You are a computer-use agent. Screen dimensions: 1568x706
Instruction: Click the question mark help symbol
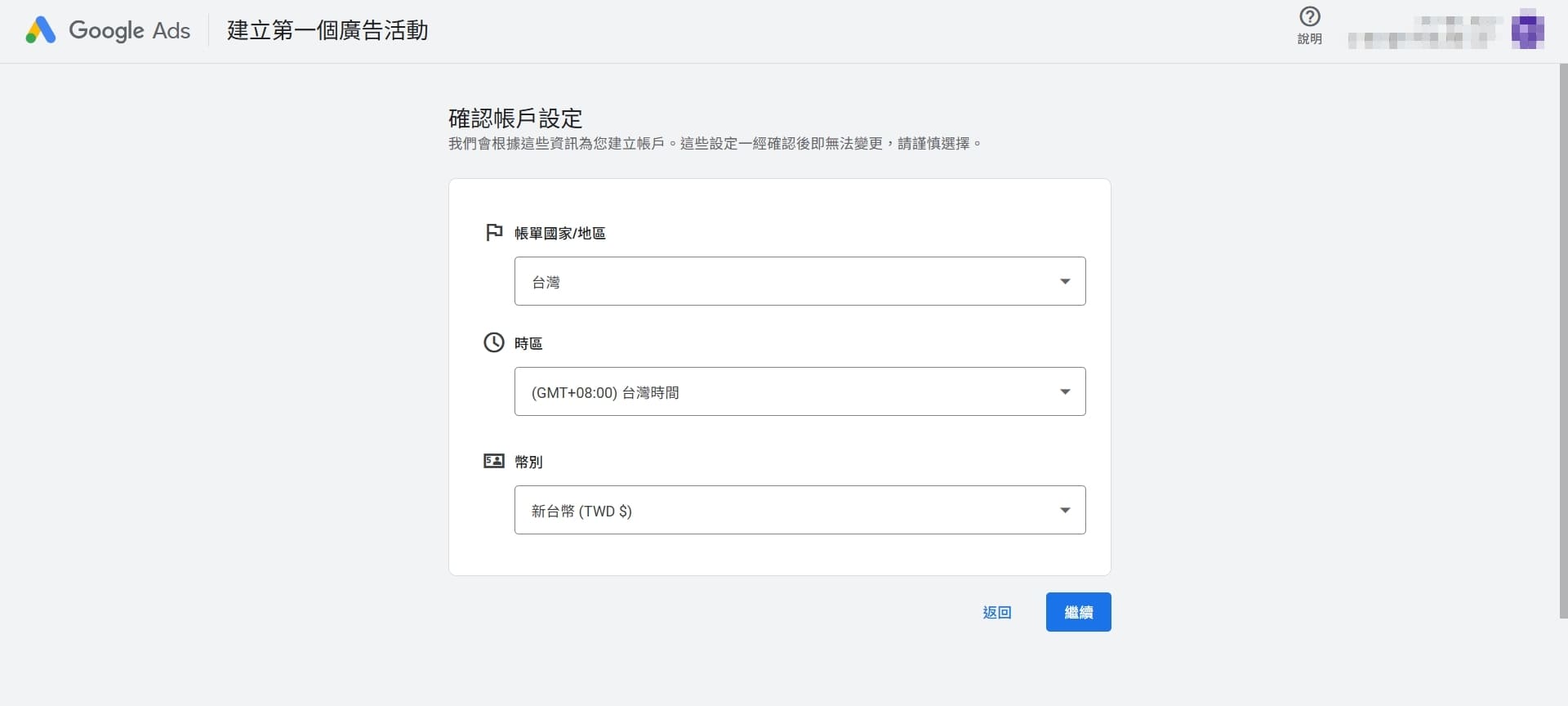[x=1310, y=16]
